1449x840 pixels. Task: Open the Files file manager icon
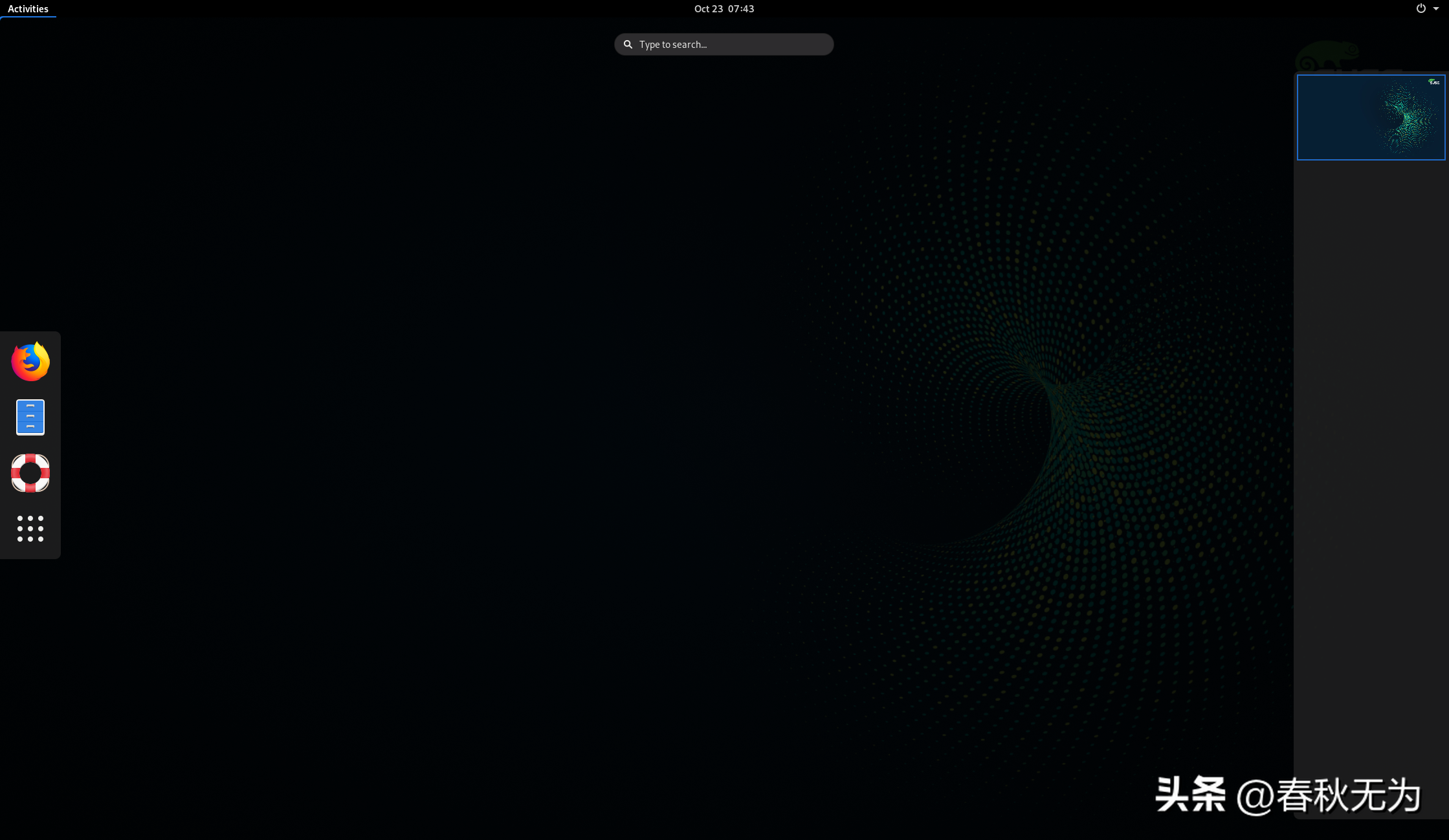(x=30, y=417)
